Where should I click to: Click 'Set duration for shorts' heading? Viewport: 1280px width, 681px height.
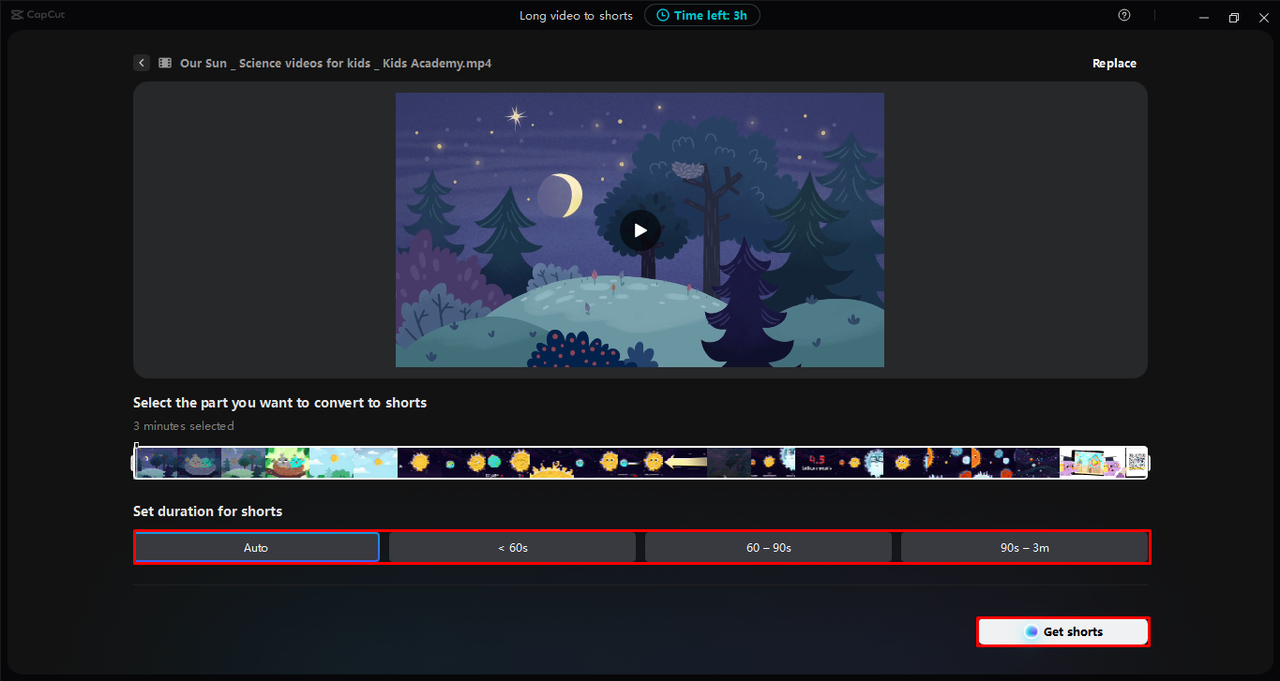pyautogui.click(x=208, y=511)
